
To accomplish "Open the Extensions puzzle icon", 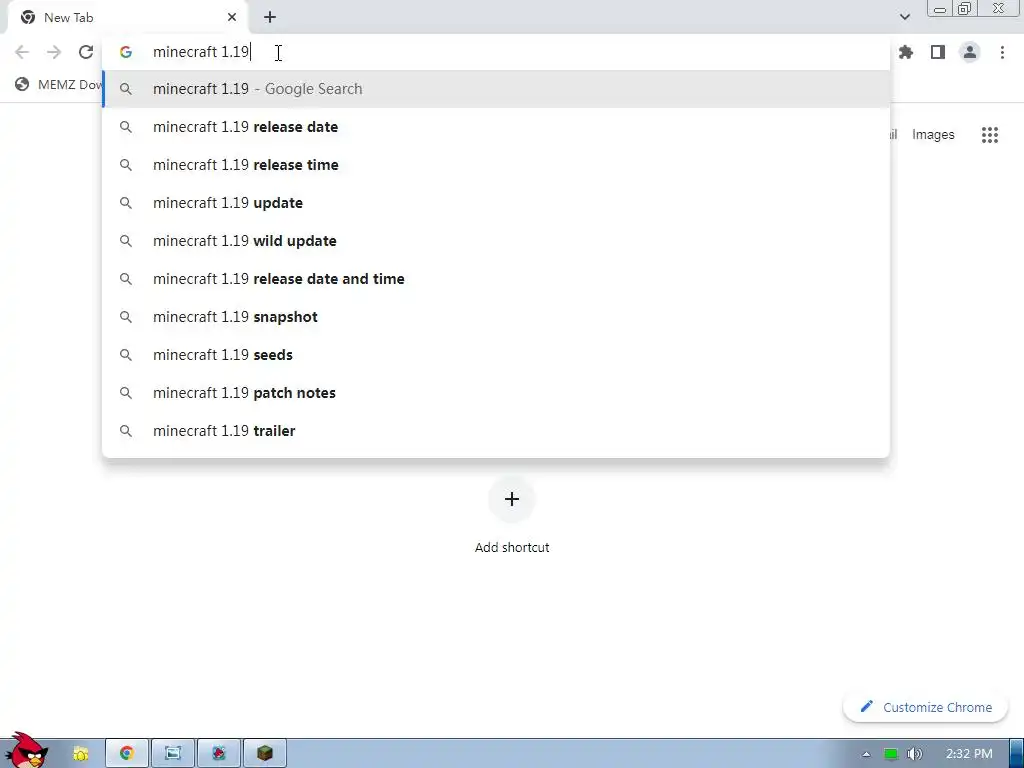I will point(906,52).
